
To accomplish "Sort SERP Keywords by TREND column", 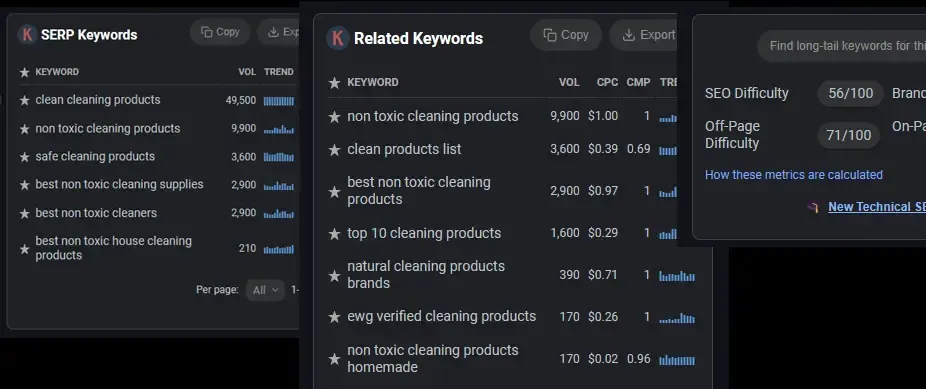I will coord(279,72).
